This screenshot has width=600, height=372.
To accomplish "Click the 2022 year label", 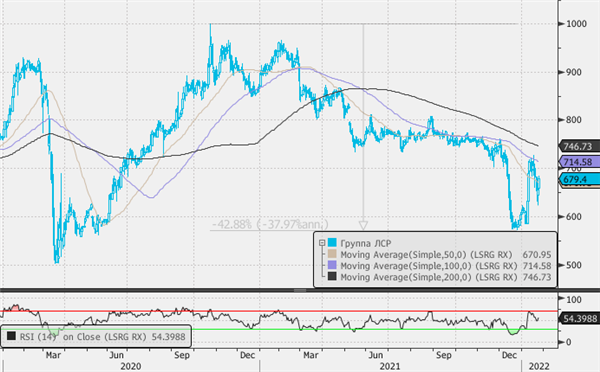I will (539, 366).
